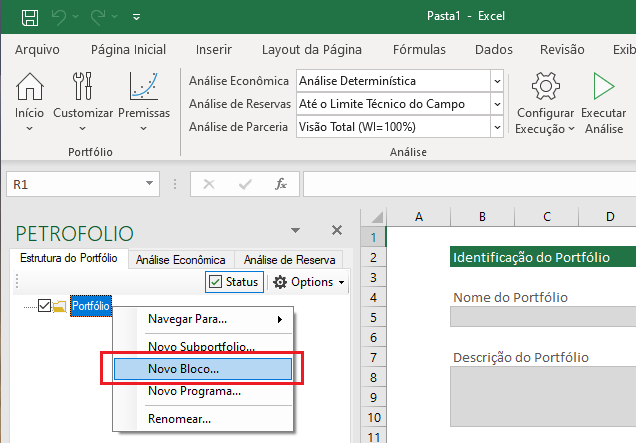Image resolution: width=636 pixels, height=443 pixels.
Task: Open the Fórmulas ribbon tab
Action: [419, 49]
